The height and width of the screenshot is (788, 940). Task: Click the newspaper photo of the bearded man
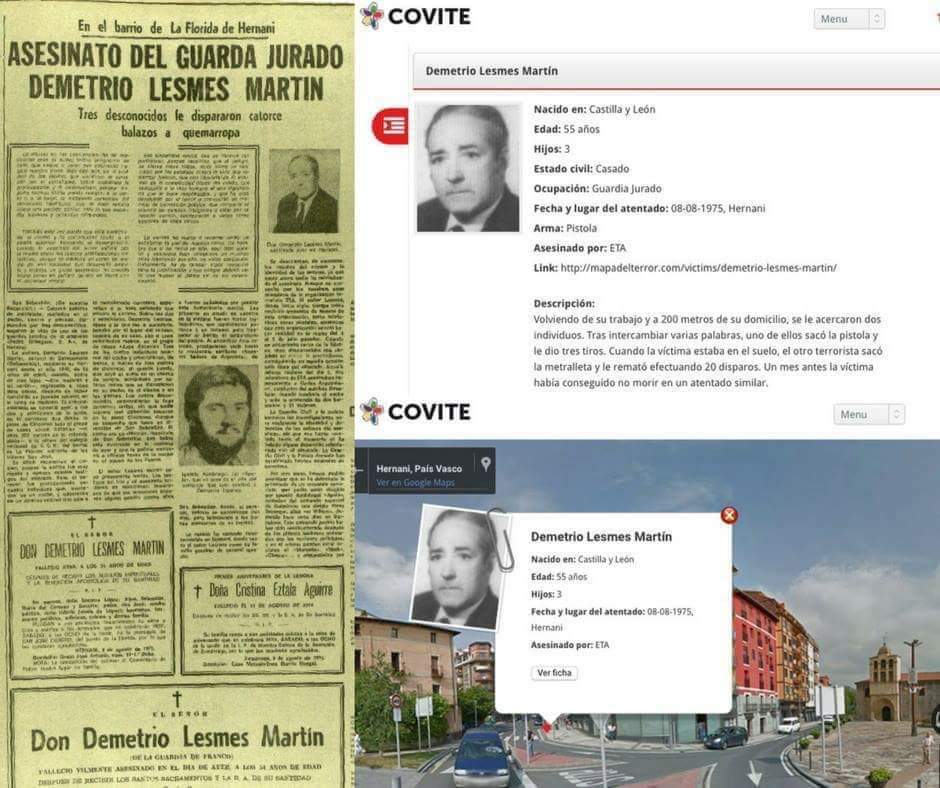219,415
